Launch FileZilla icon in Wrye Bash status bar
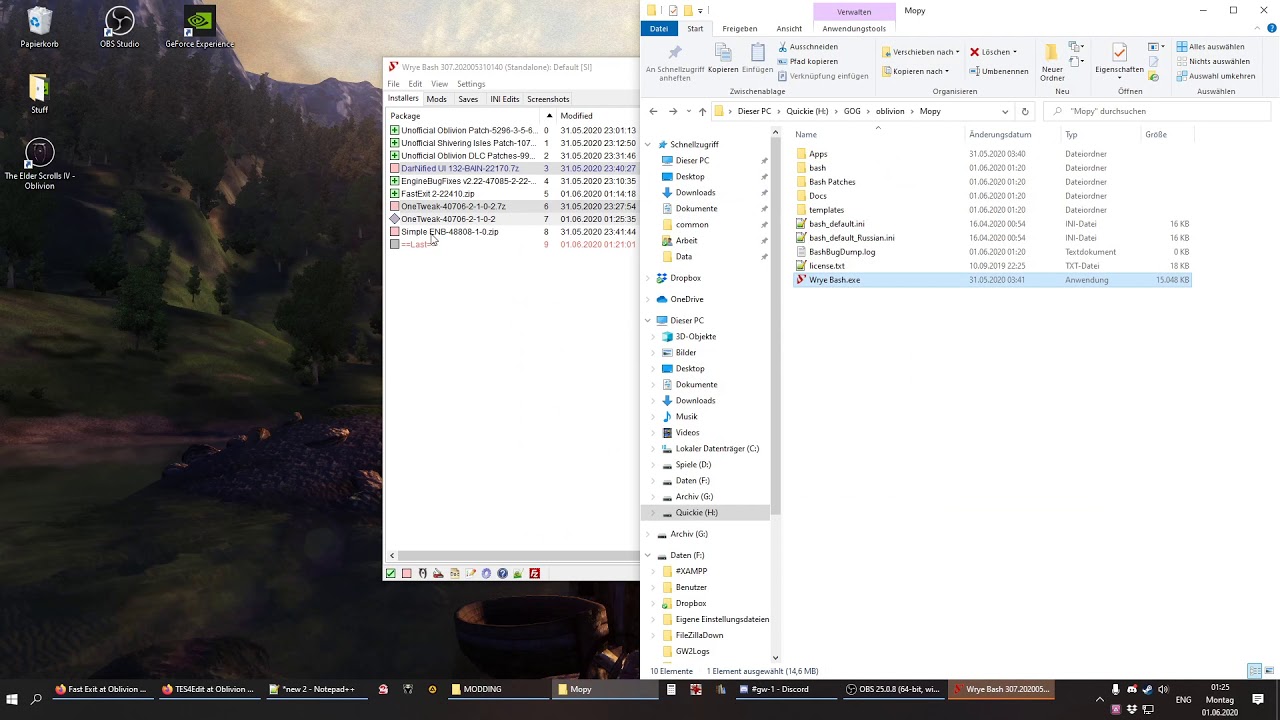This screenshot has width=1280, height=720. [535, 573]
